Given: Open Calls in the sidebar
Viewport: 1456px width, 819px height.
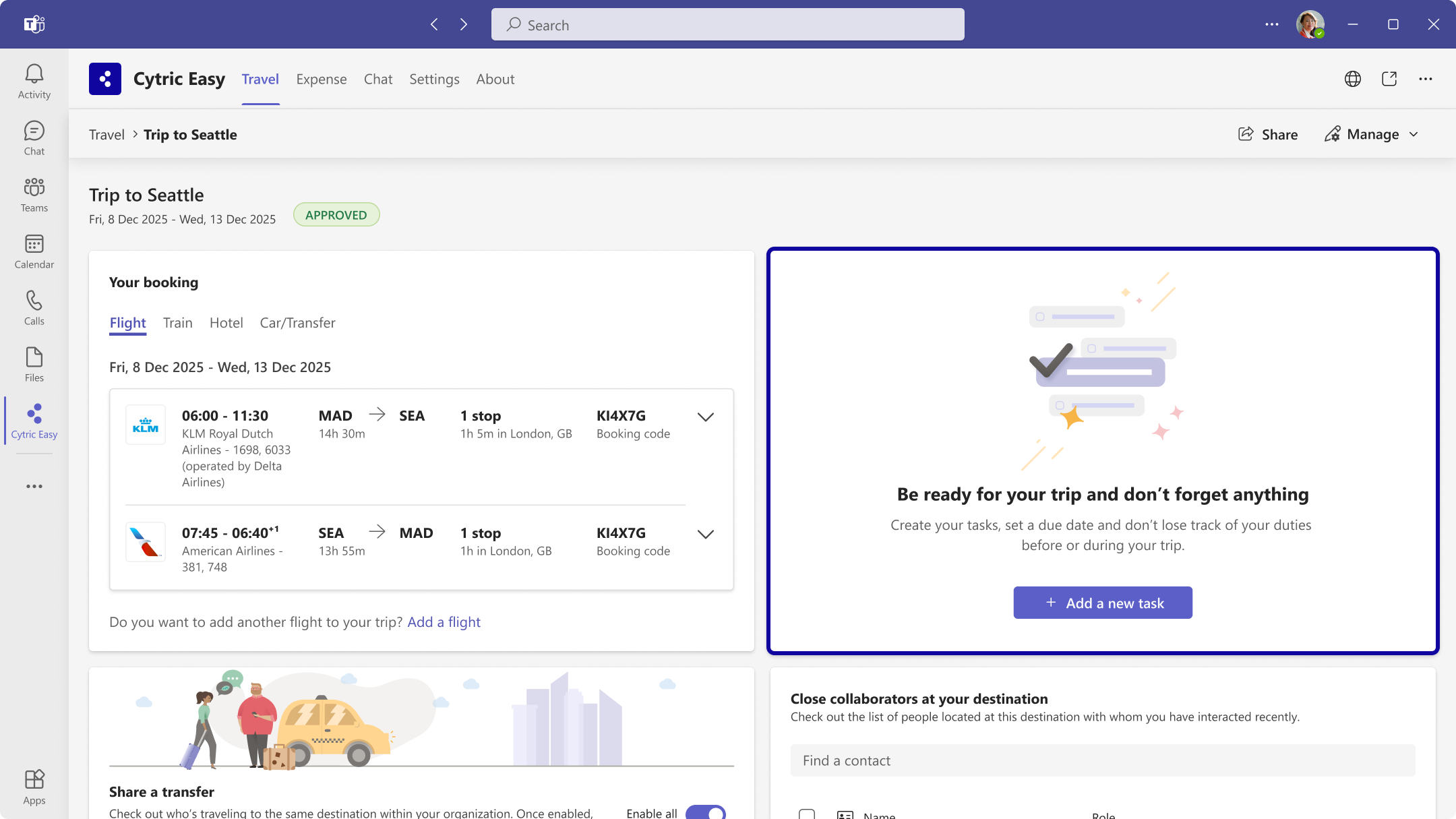Looking at the screenshot, I should click(x=34, y=307).
